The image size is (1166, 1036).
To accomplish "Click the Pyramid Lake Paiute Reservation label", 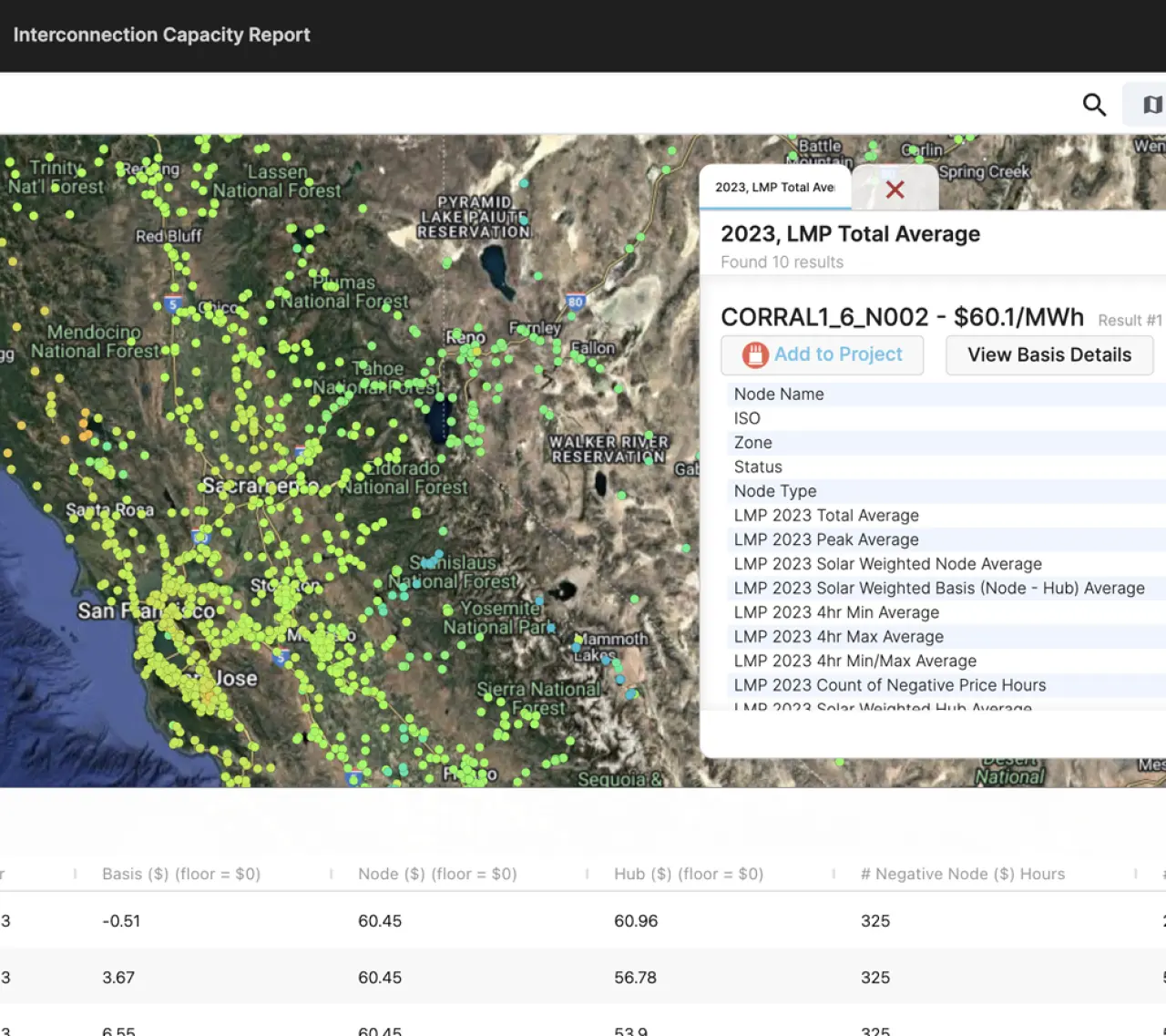I will (474, 217).
